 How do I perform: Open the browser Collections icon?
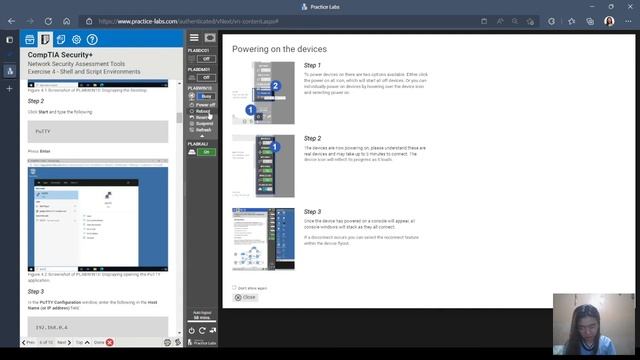(x=590, y=21)
